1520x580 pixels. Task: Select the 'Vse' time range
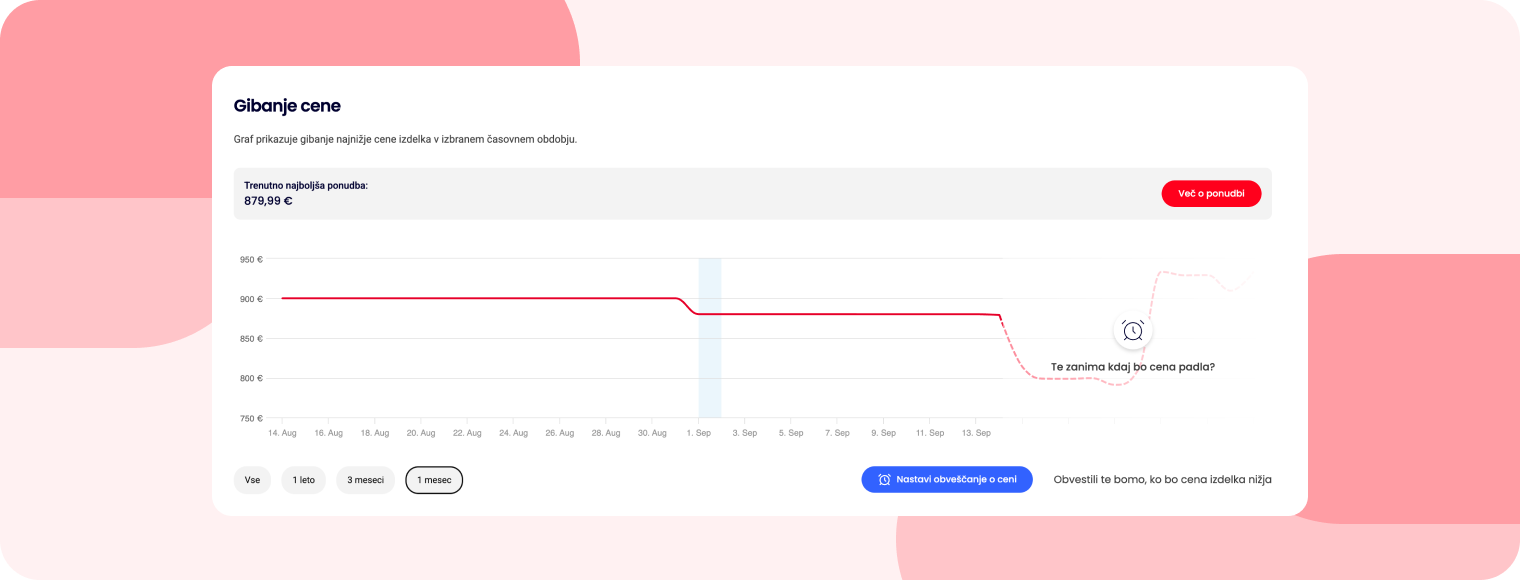coord(252,480)
